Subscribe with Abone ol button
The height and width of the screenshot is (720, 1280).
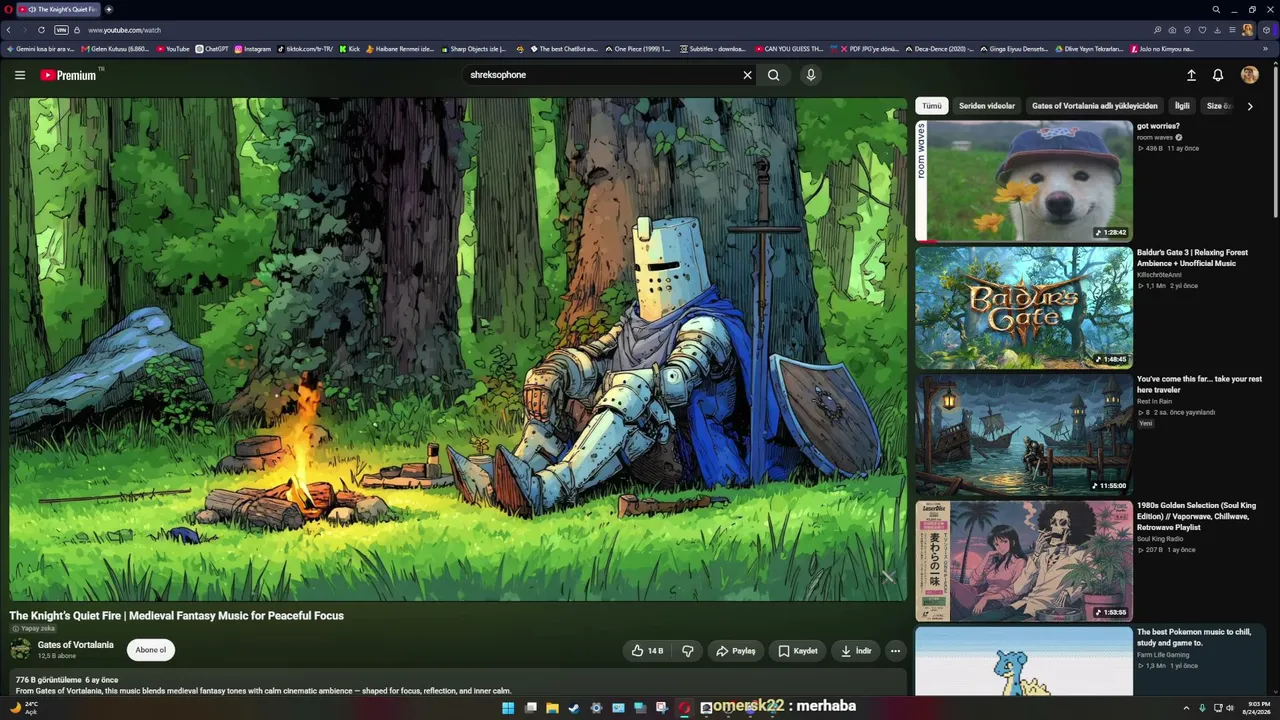coord(150,650)
